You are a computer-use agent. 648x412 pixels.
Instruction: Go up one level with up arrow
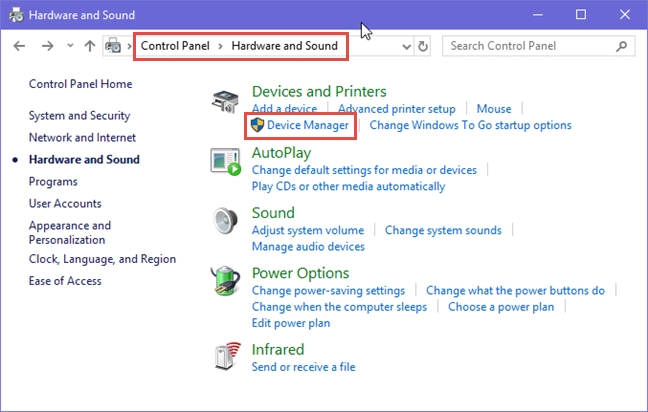coord(90,46)
